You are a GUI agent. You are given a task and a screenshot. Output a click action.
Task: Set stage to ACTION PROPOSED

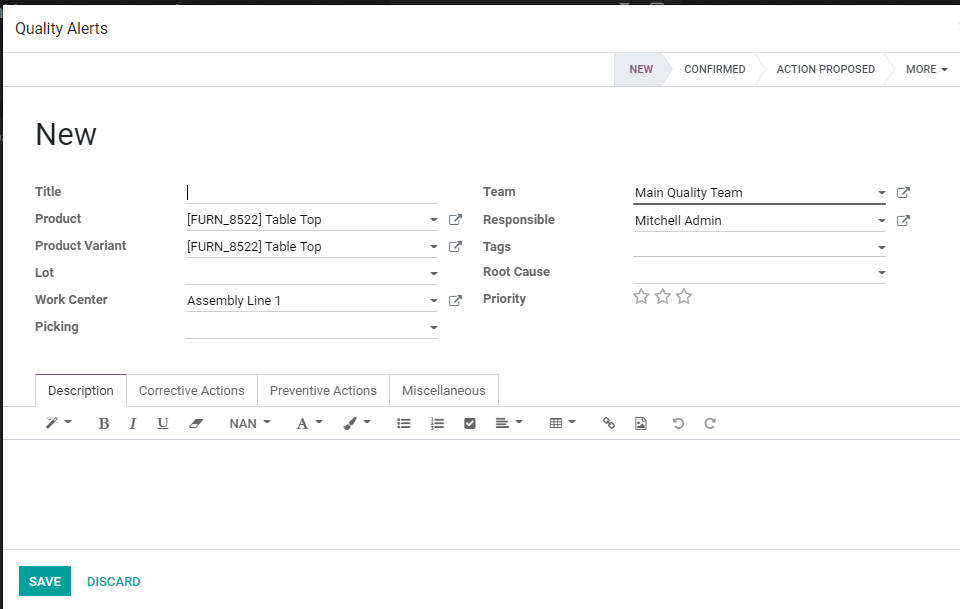(x=825, y=69)
